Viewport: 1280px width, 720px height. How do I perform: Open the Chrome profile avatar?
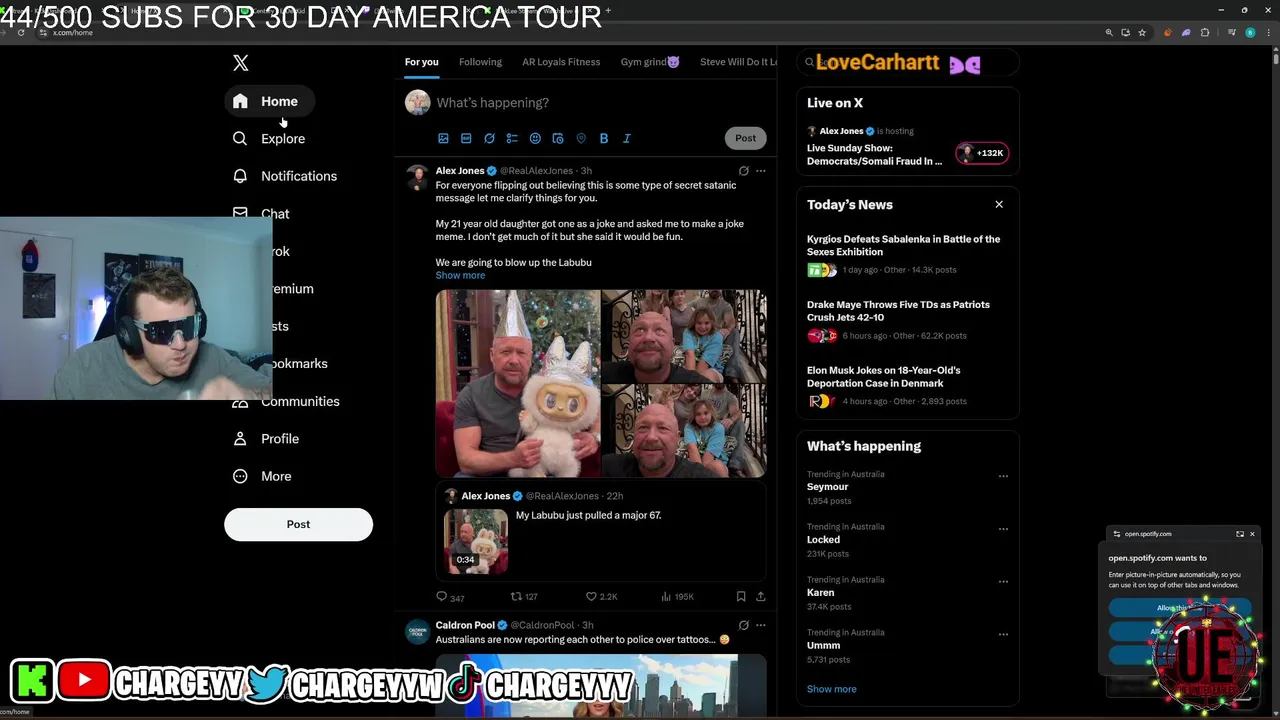[x=1250, y=33]
